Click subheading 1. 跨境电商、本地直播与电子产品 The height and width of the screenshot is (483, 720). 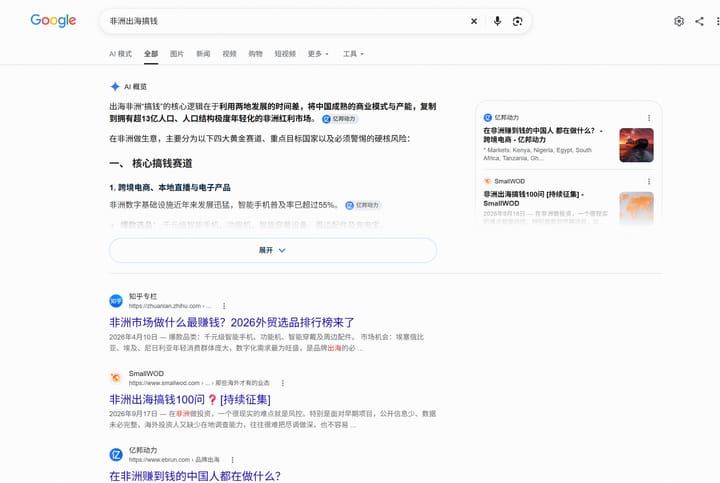point(170,187)
